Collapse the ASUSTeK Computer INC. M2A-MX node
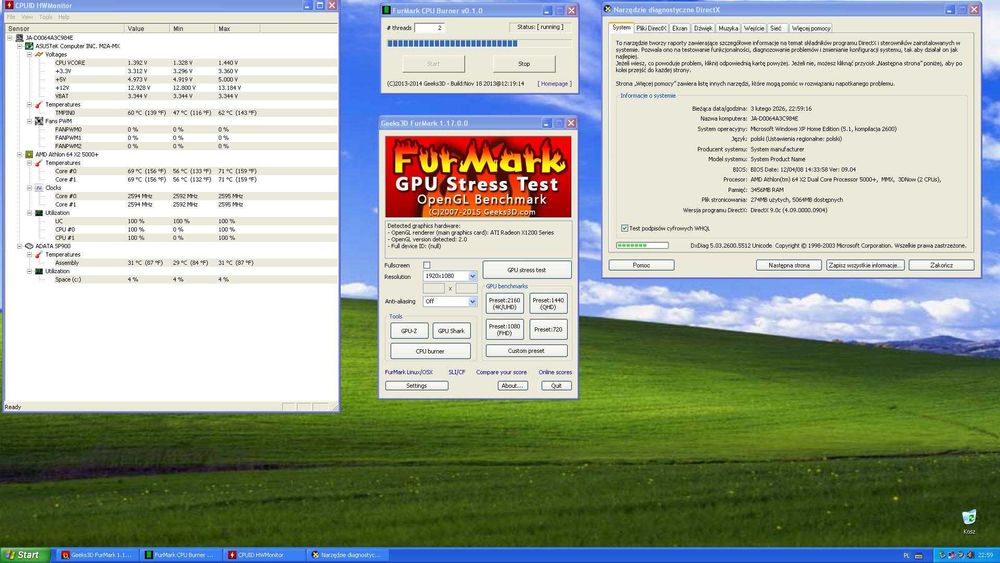 pyautogui.click(x=20, y=46)
